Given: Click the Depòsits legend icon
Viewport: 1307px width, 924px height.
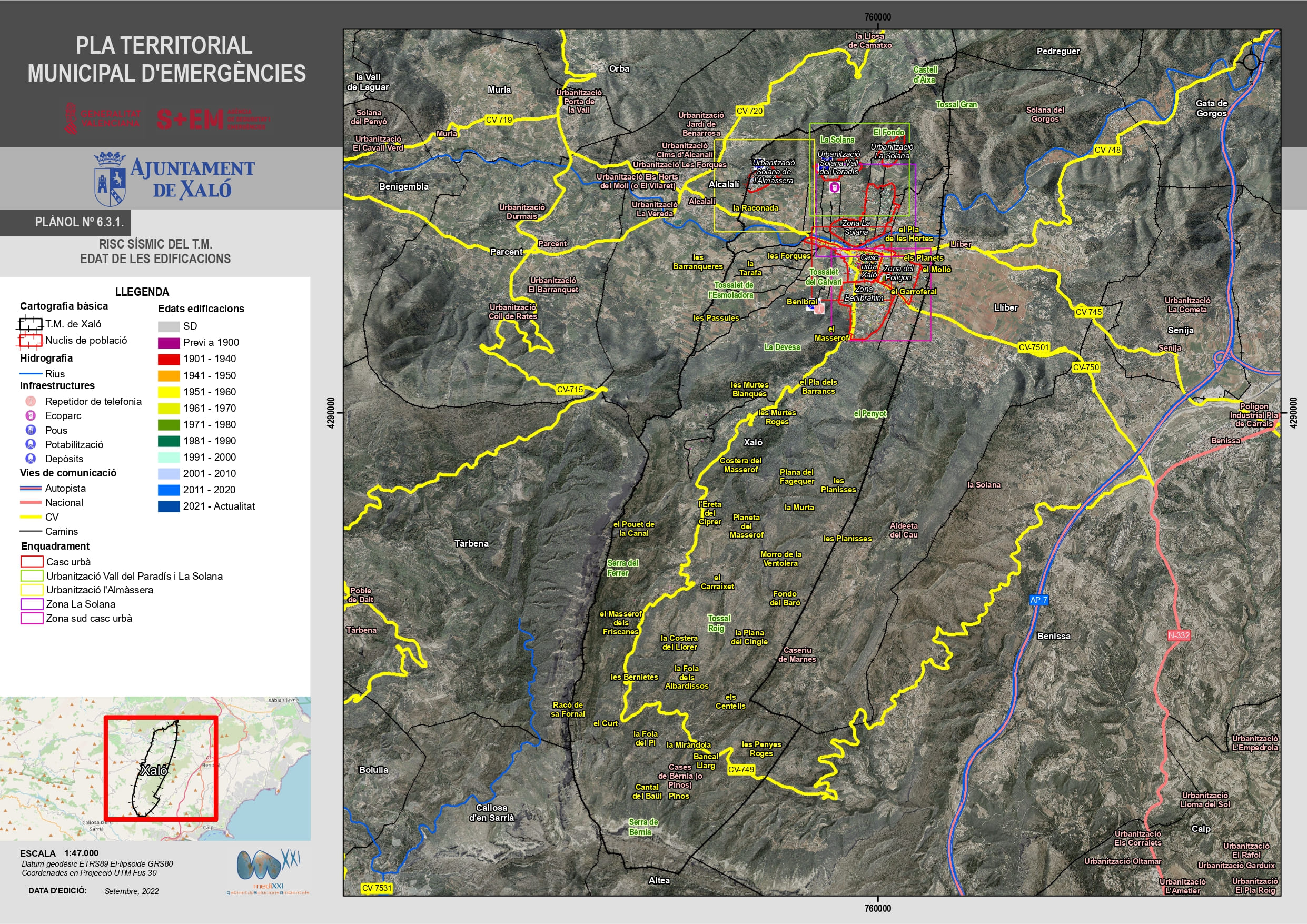Looking at the screenshot, I should tap(31, 458).
